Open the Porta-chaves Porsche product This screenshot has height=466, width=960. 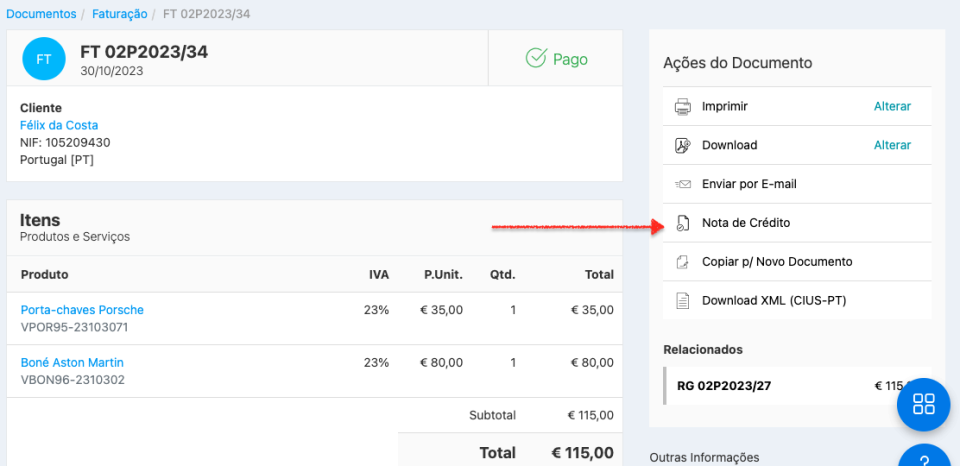click(82, 310)
